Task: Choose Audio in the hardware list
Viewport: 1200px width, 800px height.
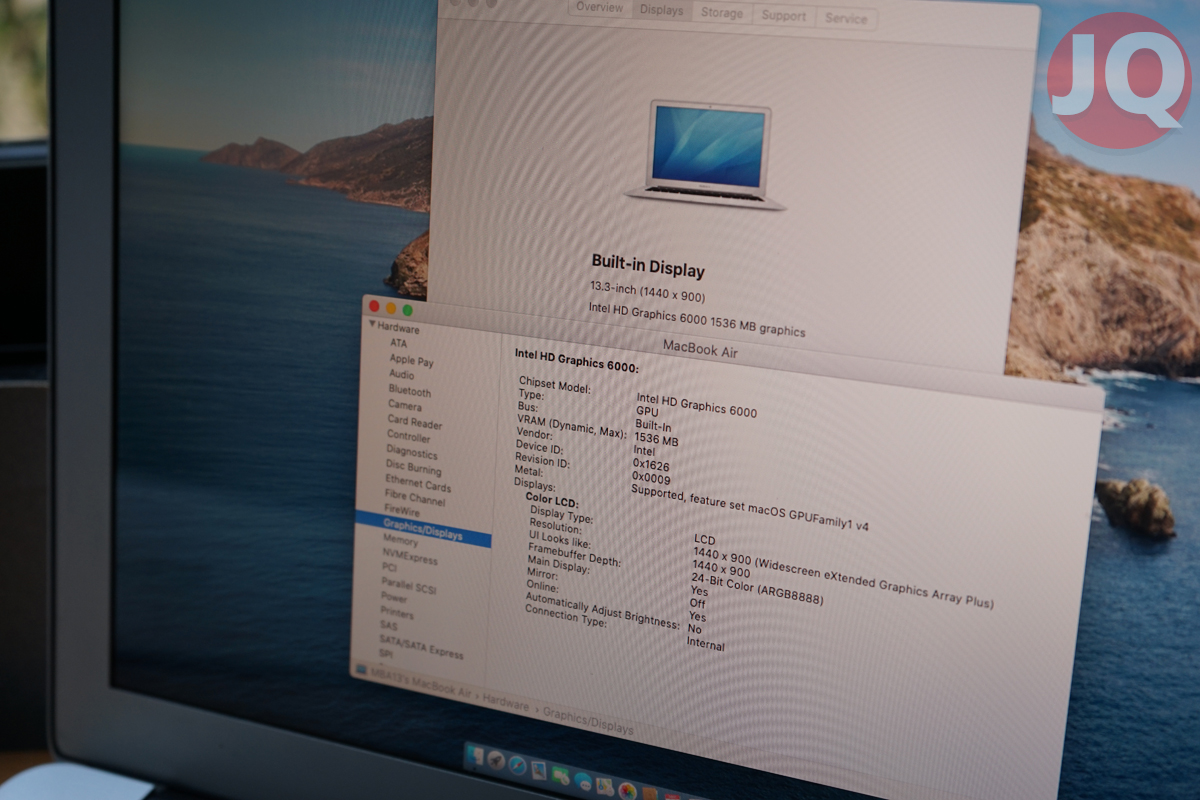Action: click(402, 375)
